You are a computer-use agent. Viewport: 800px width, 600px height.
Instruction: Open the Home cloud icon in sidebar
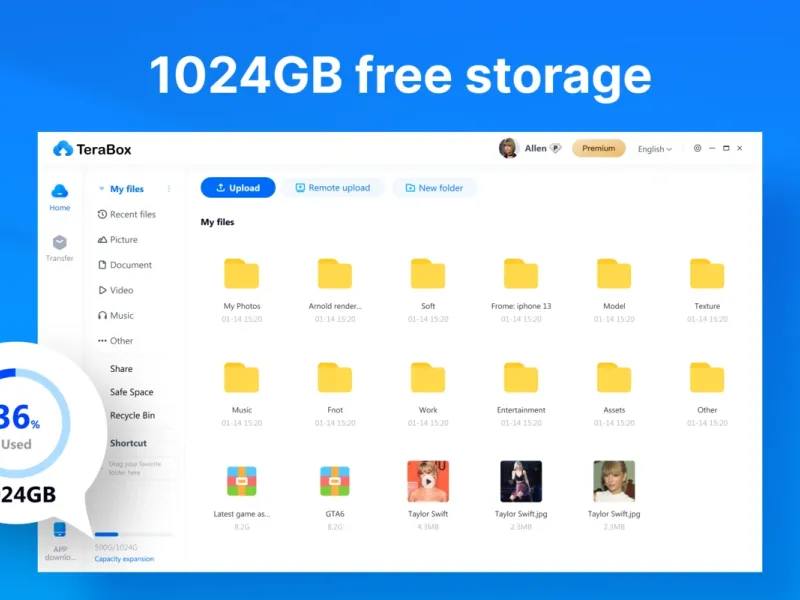pos(60,192)
